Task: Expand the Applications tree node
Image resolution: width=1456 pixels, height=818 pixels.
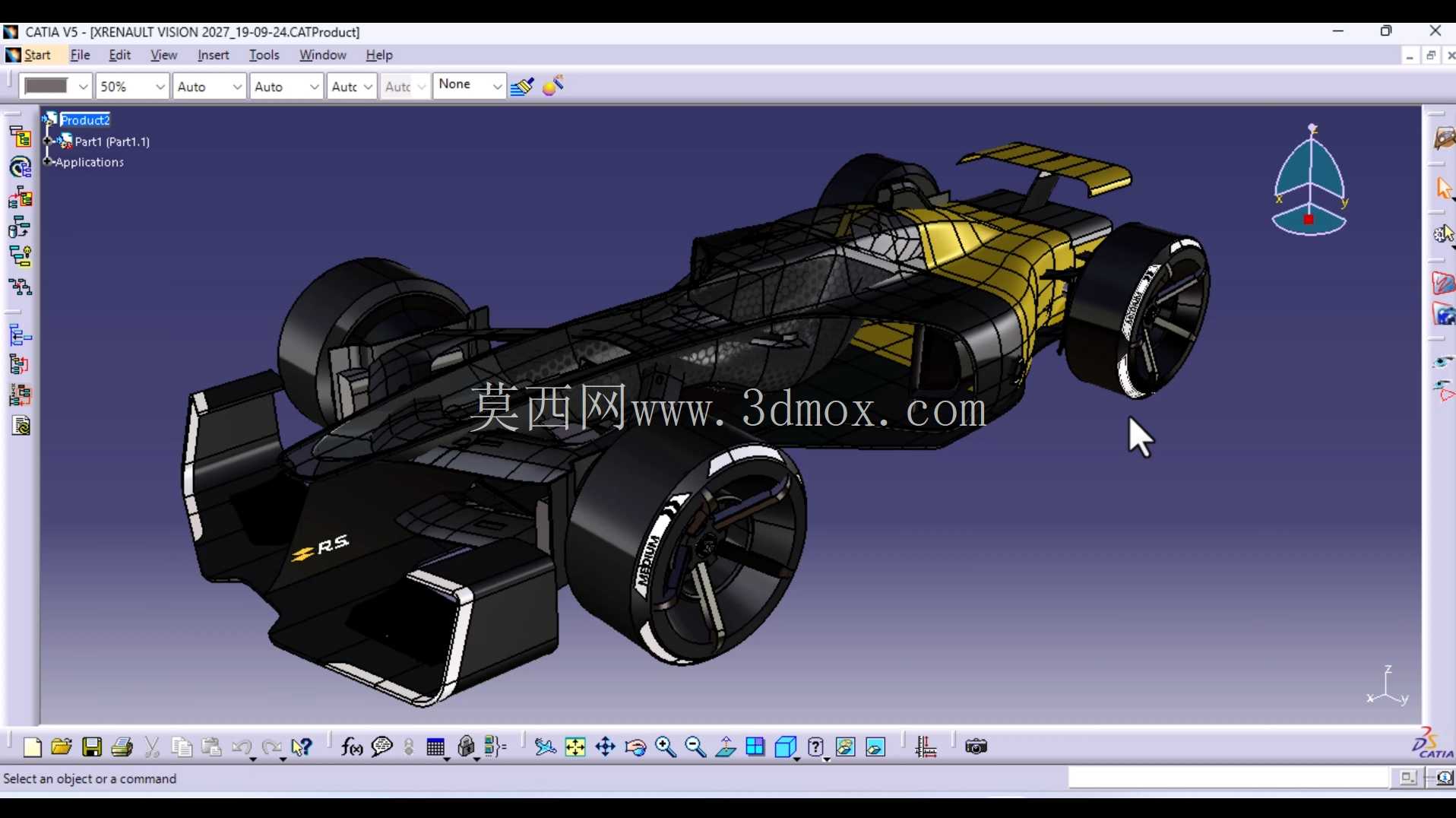Action: pos(49,162)
